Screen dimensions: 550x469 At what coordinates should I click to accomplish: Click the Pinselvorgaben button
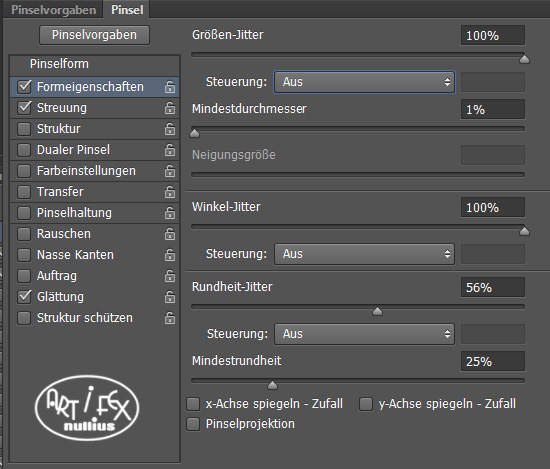coord(94,35)
